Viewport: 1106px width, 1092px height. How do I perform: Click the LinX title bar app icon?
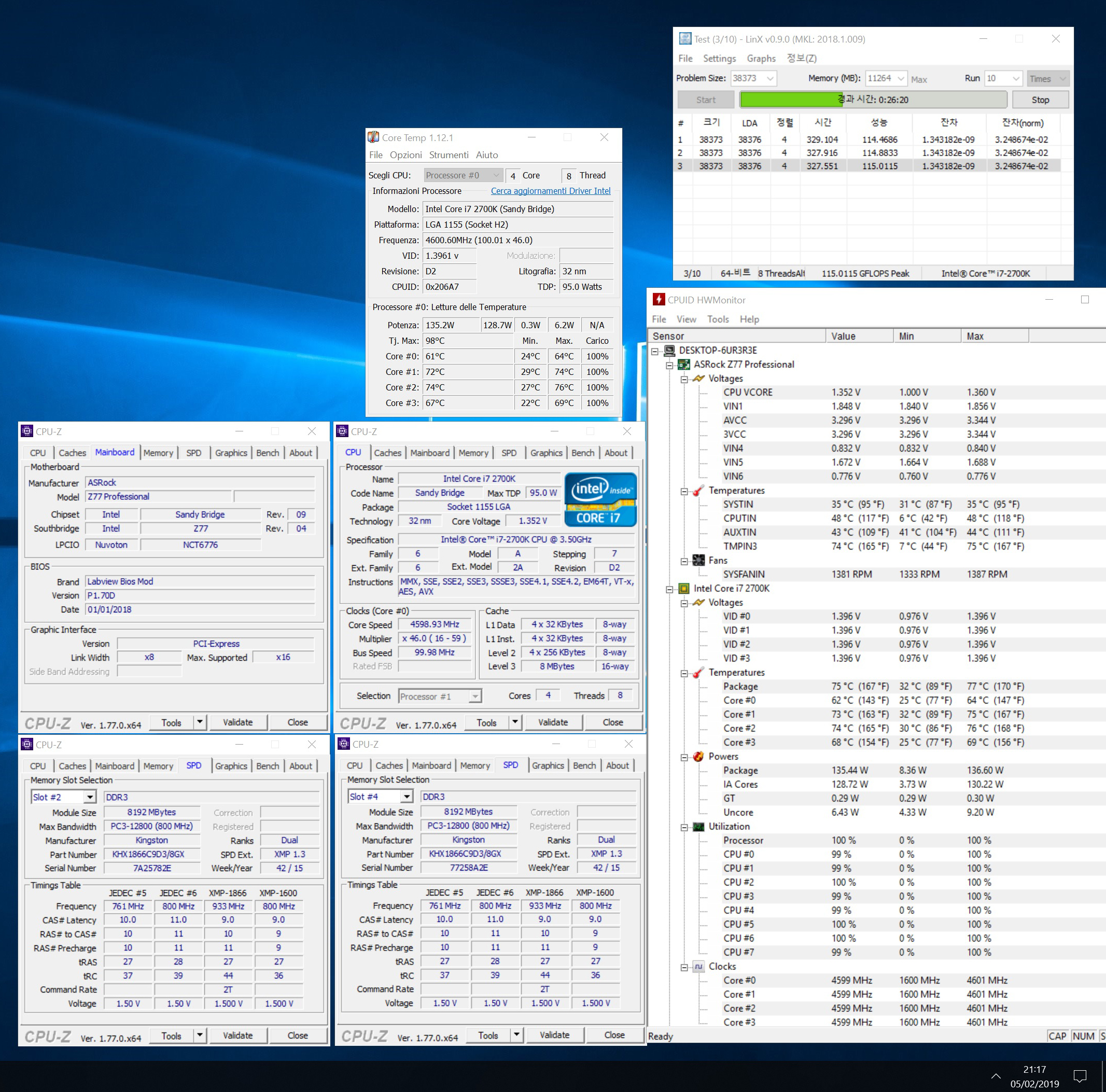coord(684,39)
